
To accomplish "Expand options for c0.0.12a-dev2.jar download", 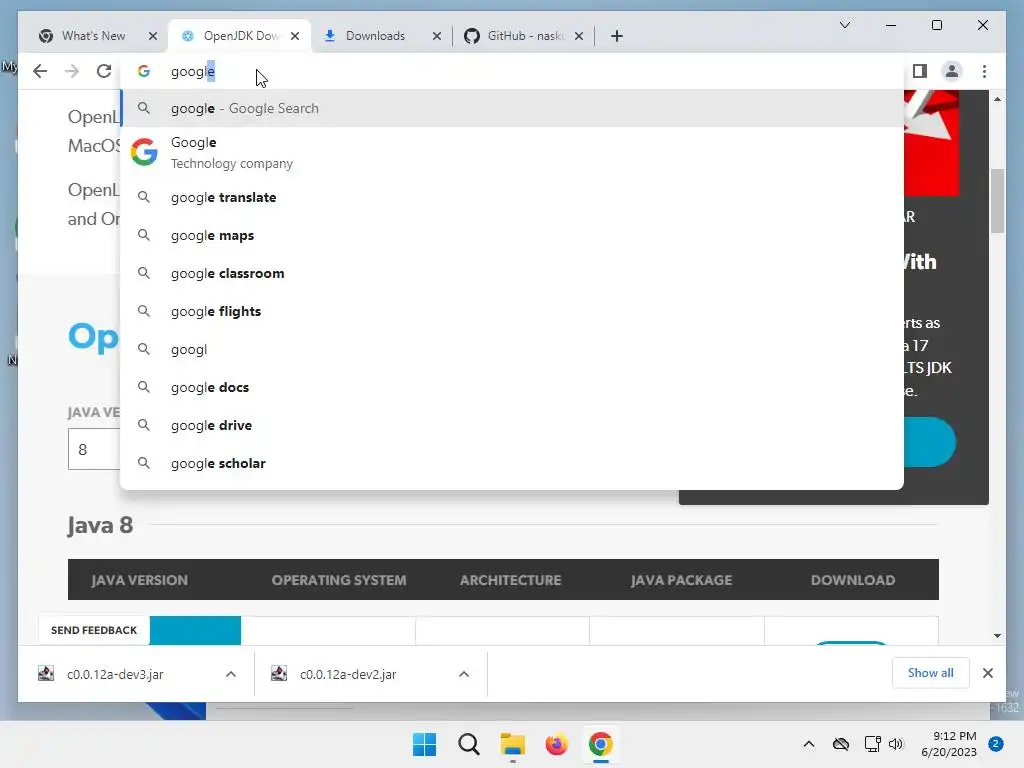I will [464, 674].
